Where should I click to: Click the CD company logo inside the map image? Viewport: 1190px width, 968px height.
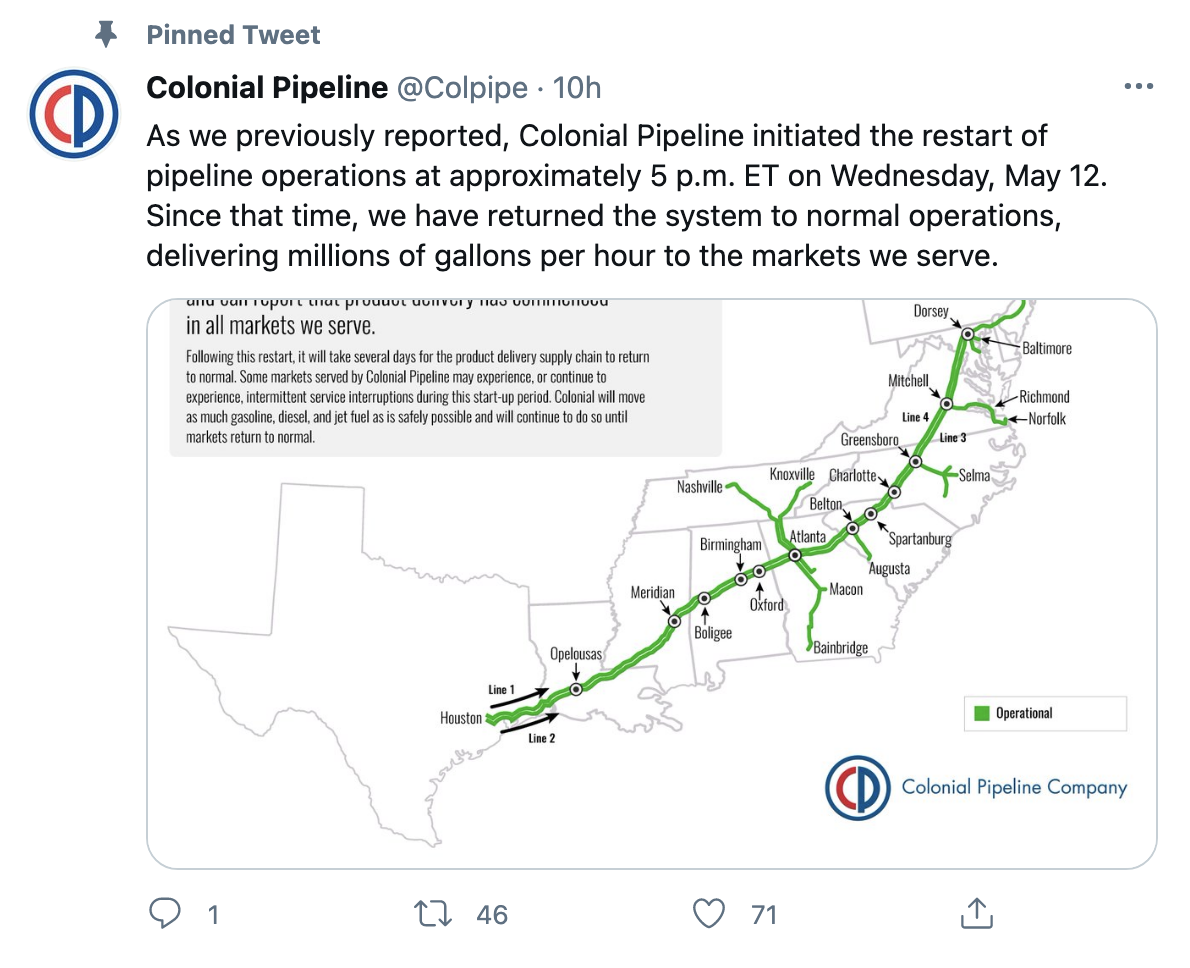click(858, 789)
